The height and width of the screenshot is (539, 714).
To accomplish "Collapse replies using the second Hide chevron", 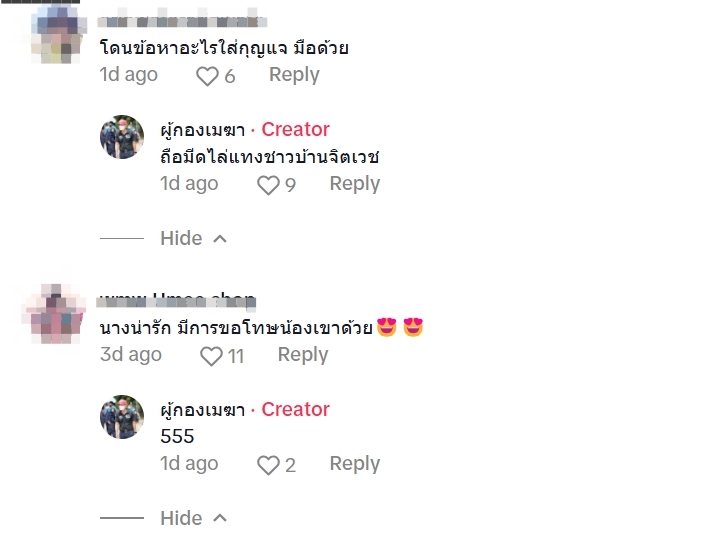I will (220, 519).
